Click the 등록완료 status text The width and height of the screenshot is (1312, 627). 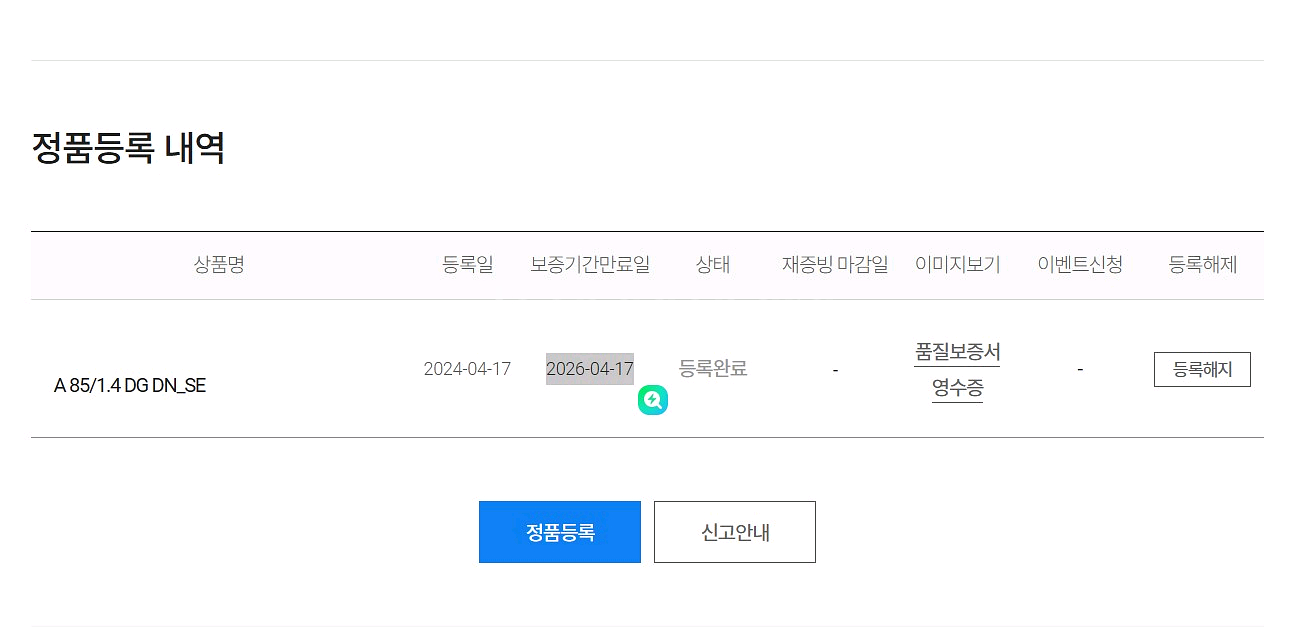click(713, 369)
